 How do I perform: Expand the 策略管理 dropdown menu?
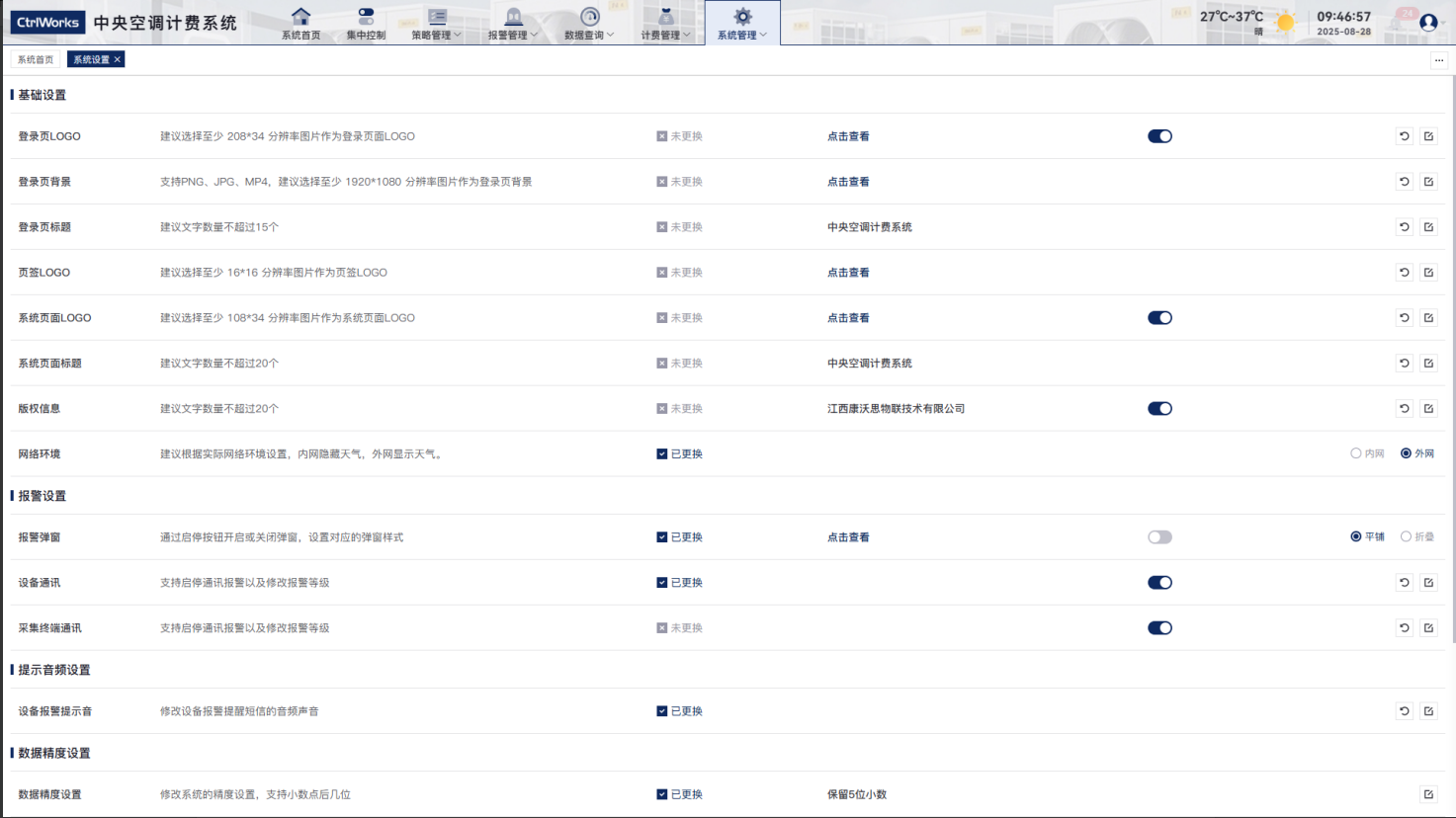pos(436,23)
